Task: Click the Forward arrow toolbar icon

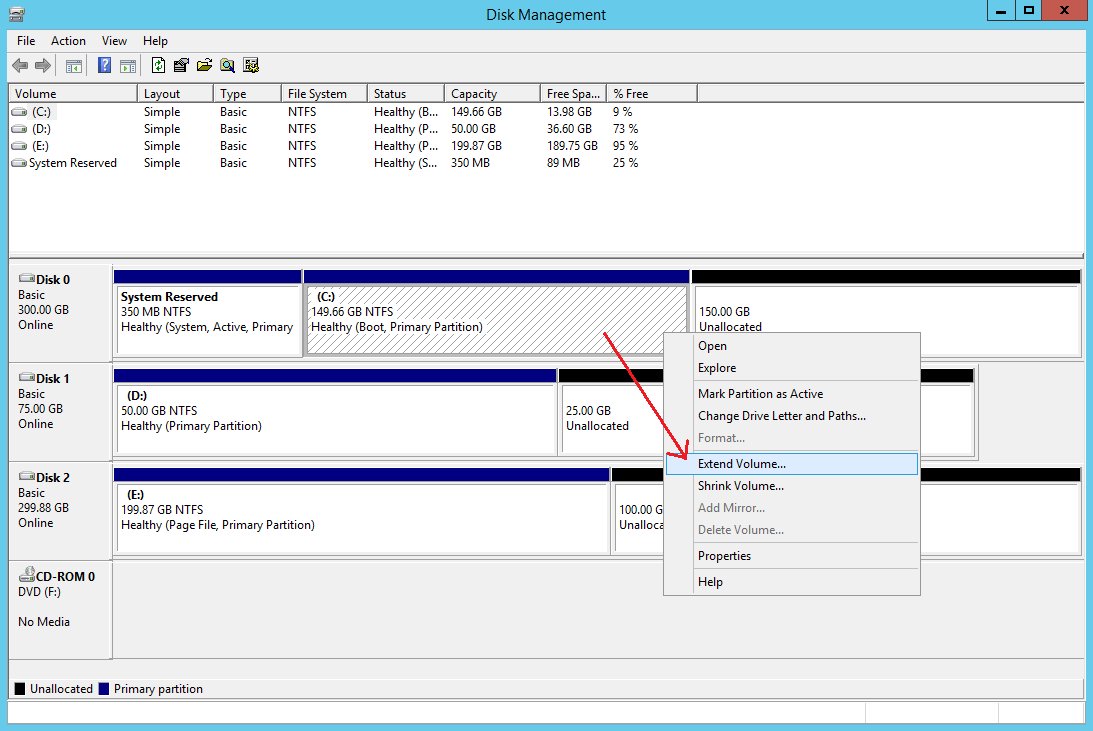Action: point(43,66)
